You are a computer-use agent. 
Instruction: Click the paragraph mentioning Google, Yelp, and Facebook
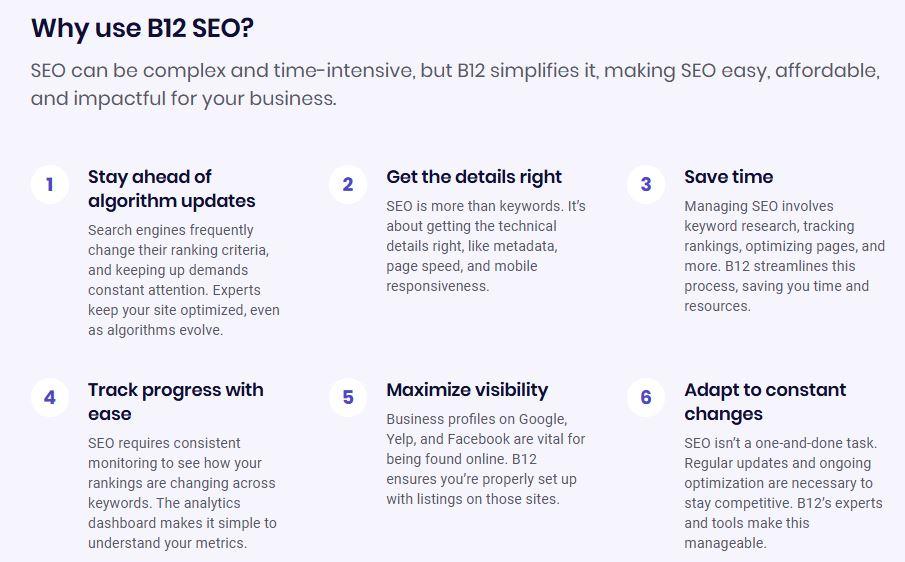(486, 459)
